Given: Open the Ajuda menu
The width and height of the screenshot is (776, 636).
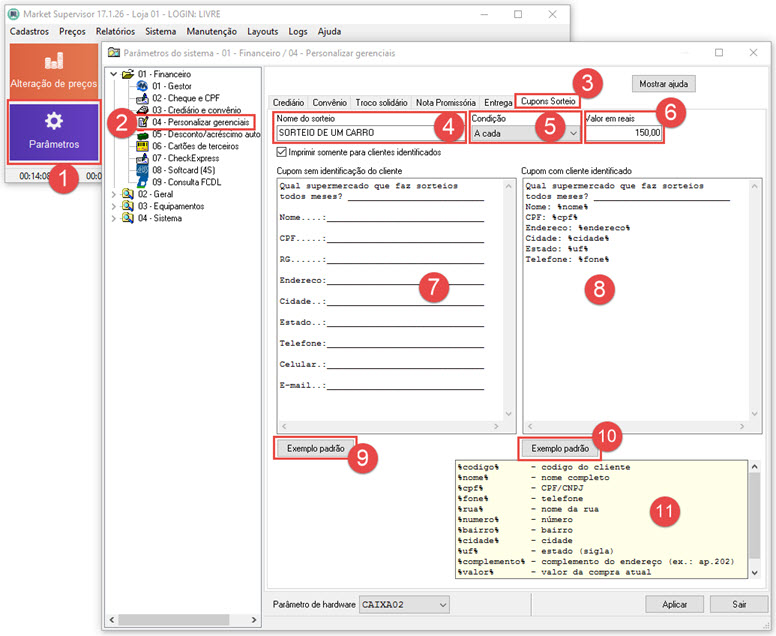Looking at the screenshot, I should (329, 31).
